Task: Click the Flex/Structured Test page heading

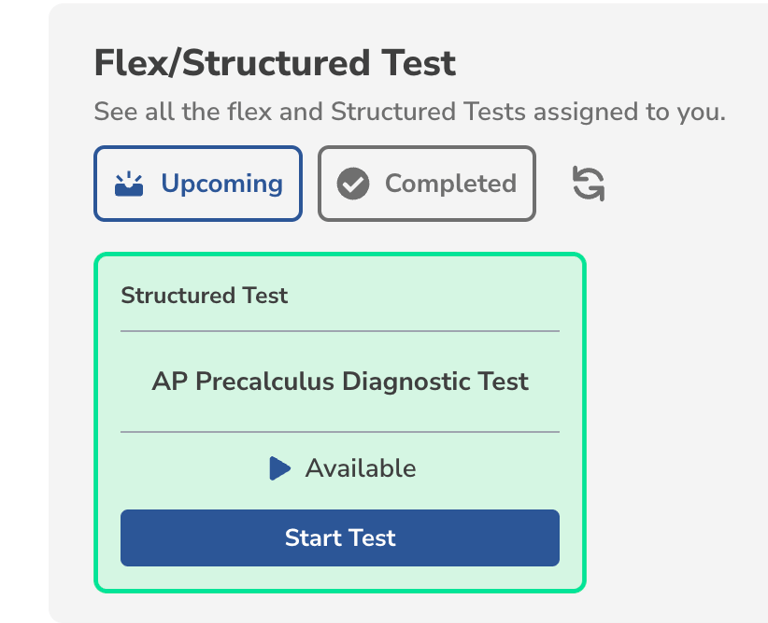Action: [275, 63]
